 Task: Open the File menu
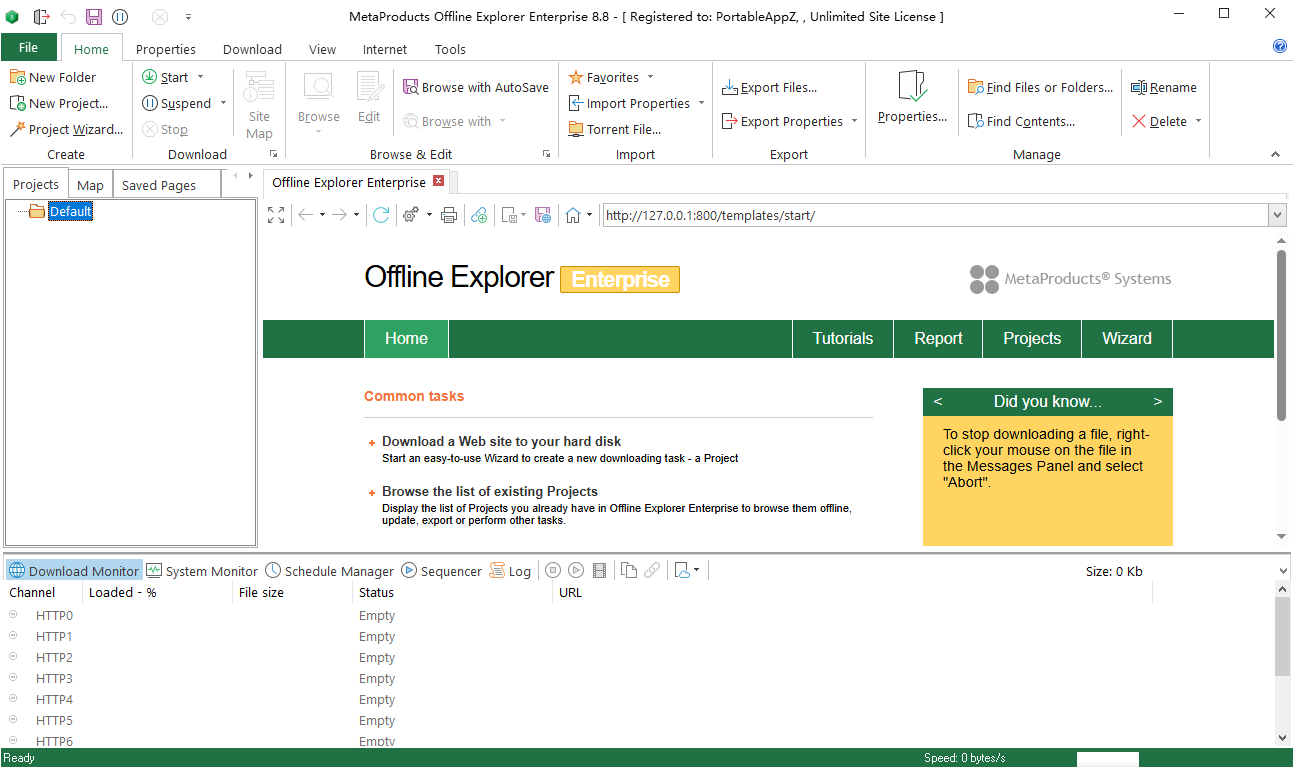[29, 47]
